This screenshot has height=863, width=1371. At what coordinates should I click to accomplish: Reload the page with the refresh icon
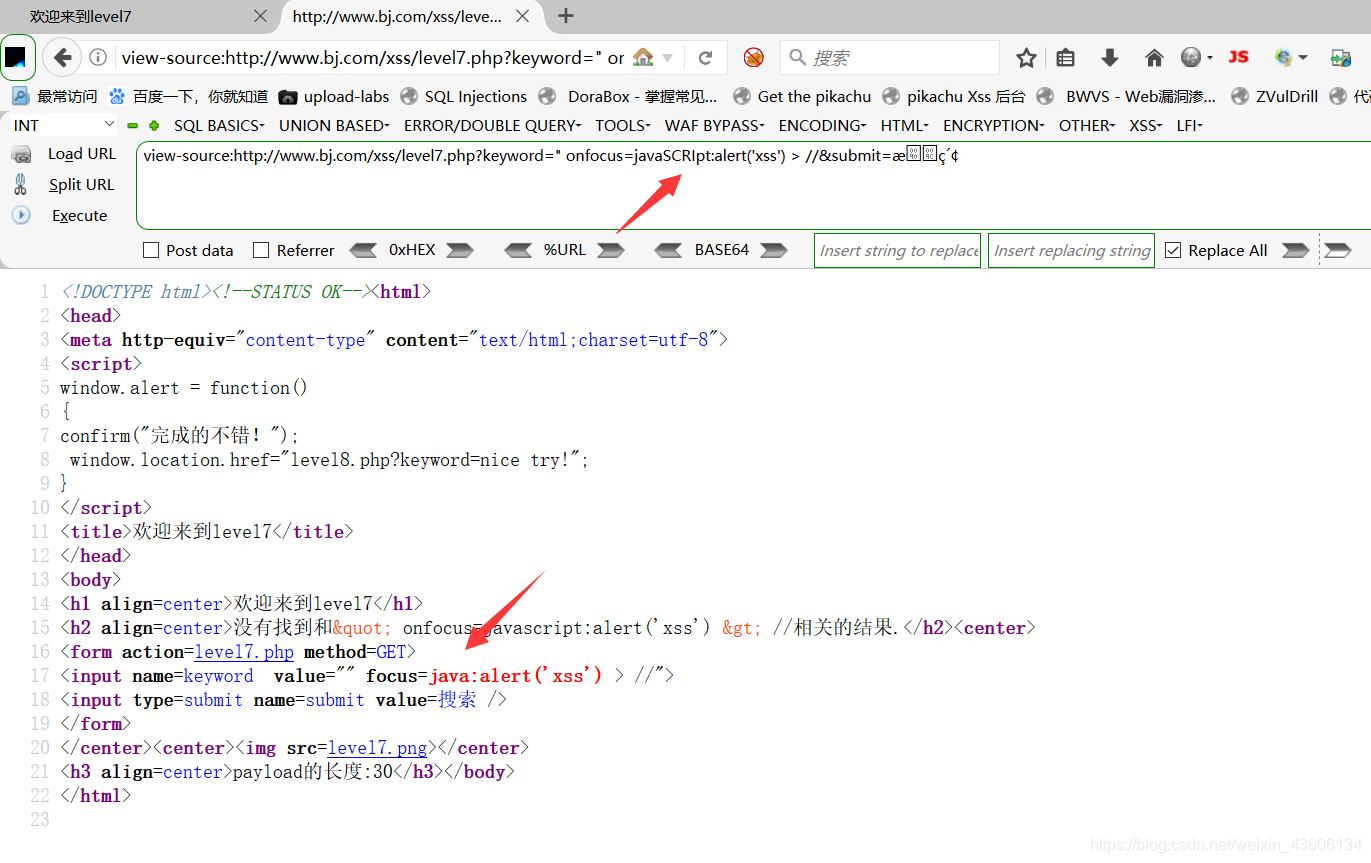[x=705, y=58]
